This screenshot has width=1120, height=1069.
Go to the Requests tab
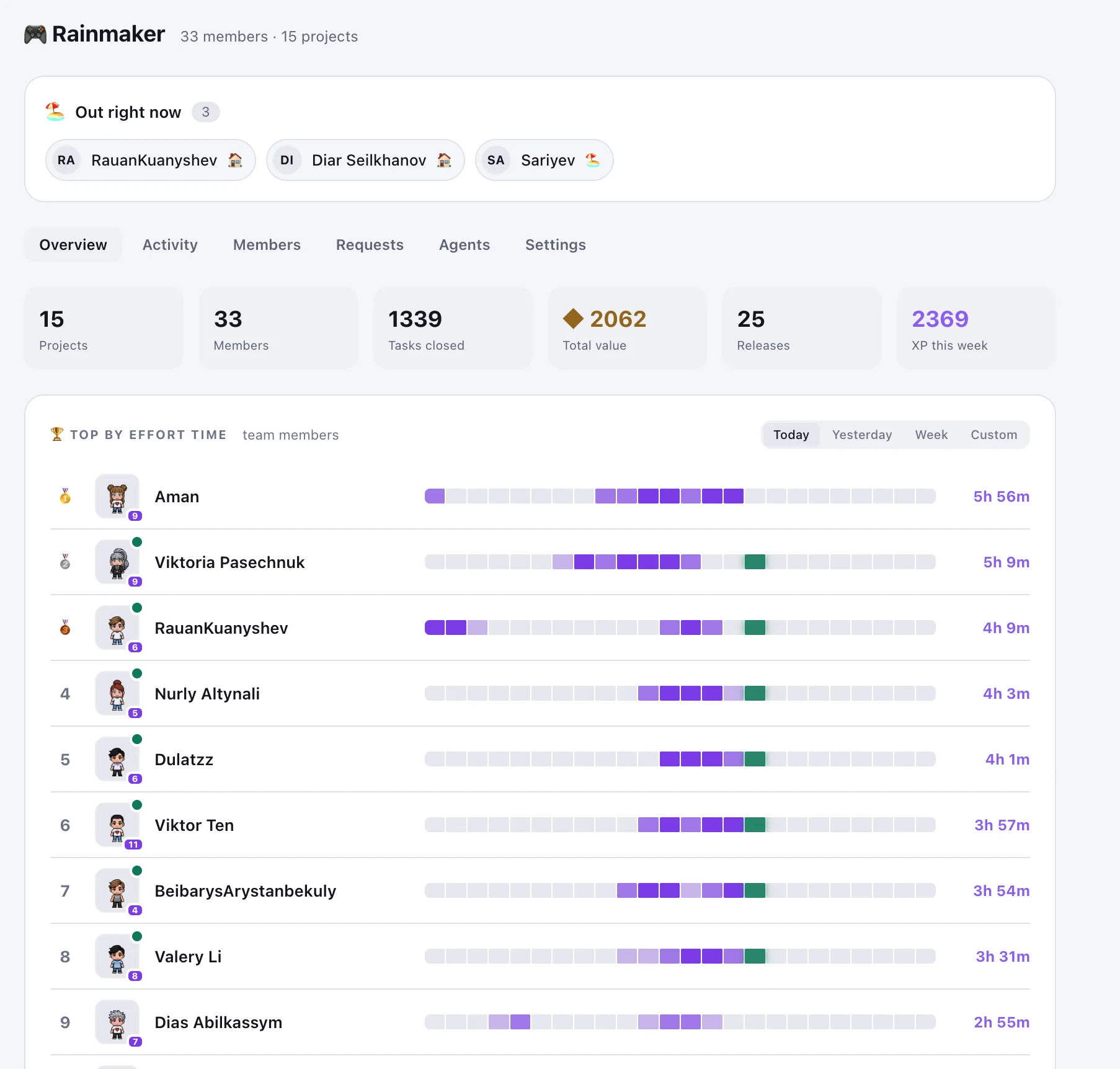[x=370, y=245]
